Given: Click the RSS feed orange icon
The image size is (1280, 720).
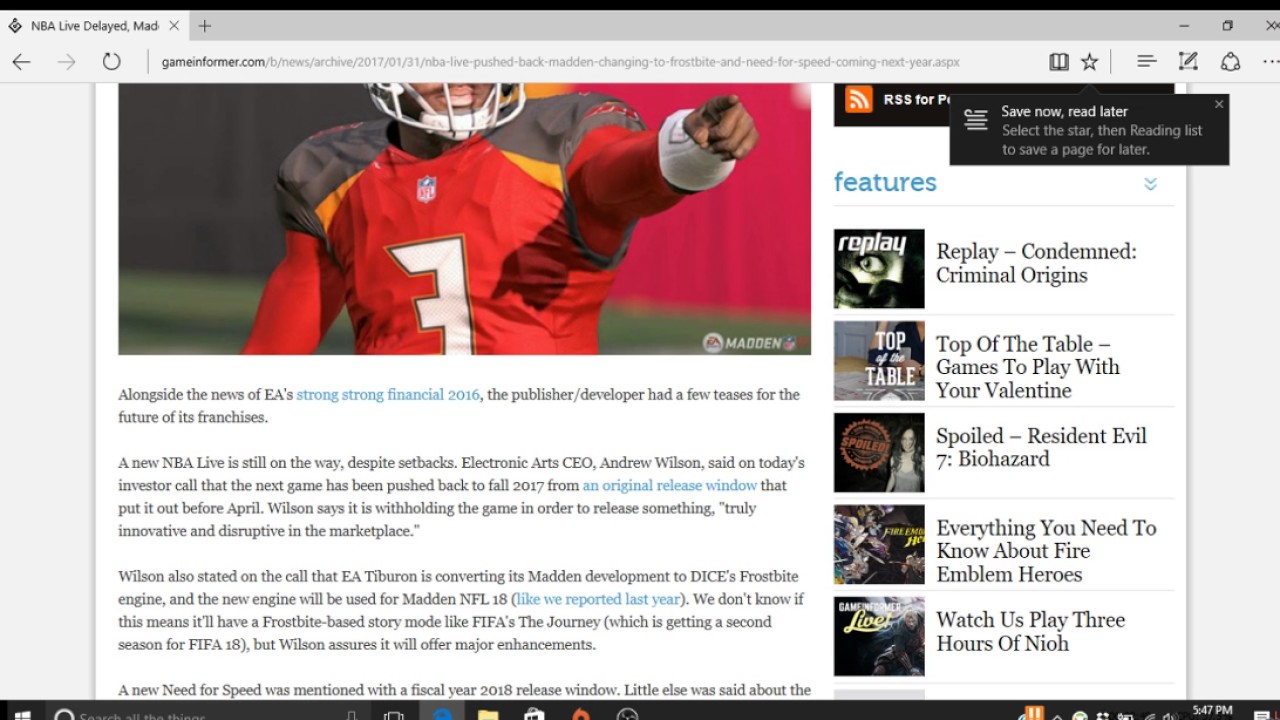Looking at the screenshot, I should pyautogui.click(x=858, y=99).
